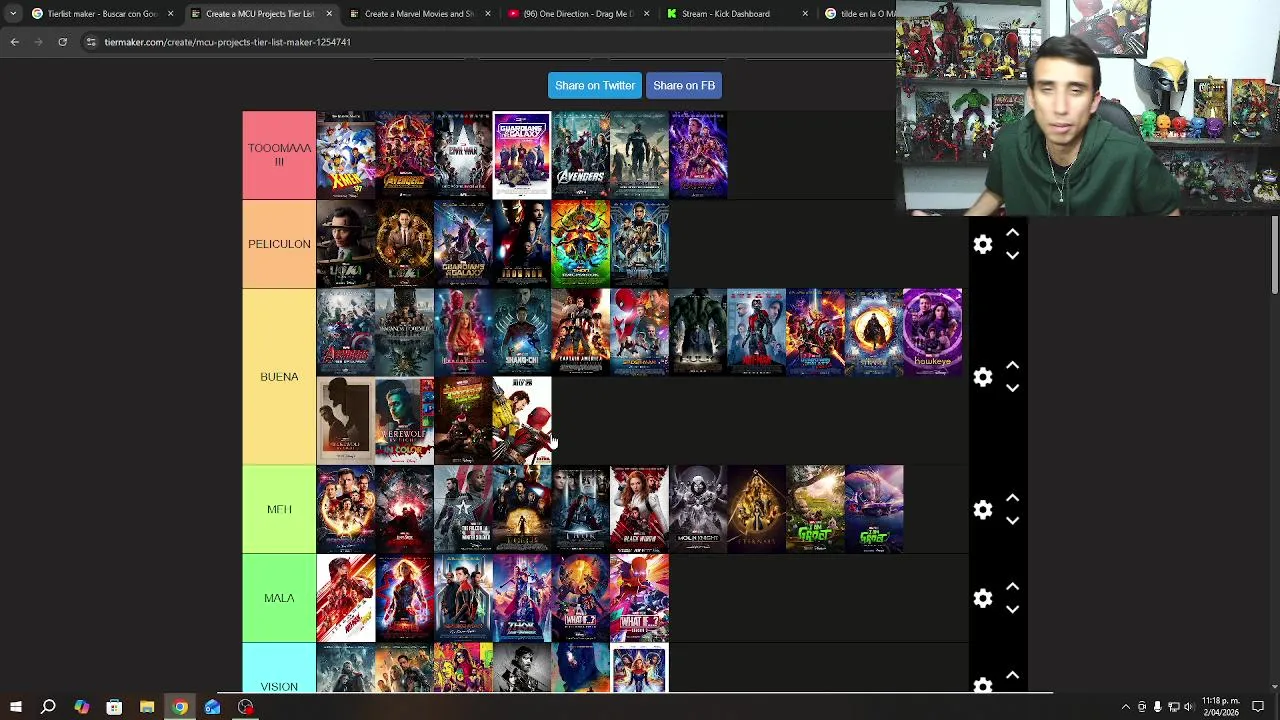Switch to 'tilde en la O' Google tab
Screen dimensions: 1280x720
click(861, 14)
